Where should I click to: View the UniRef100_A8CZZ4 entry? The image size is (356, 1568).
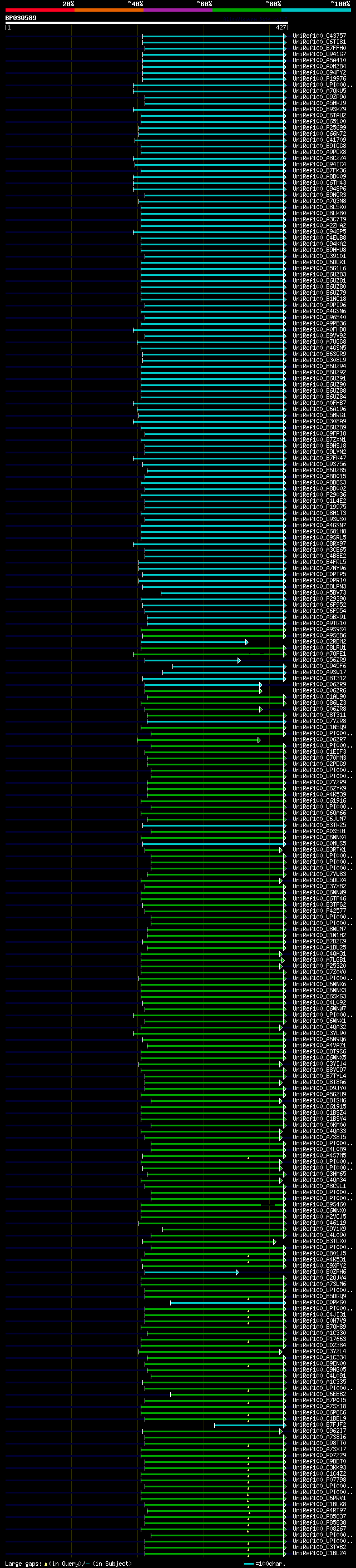(319, 159)
